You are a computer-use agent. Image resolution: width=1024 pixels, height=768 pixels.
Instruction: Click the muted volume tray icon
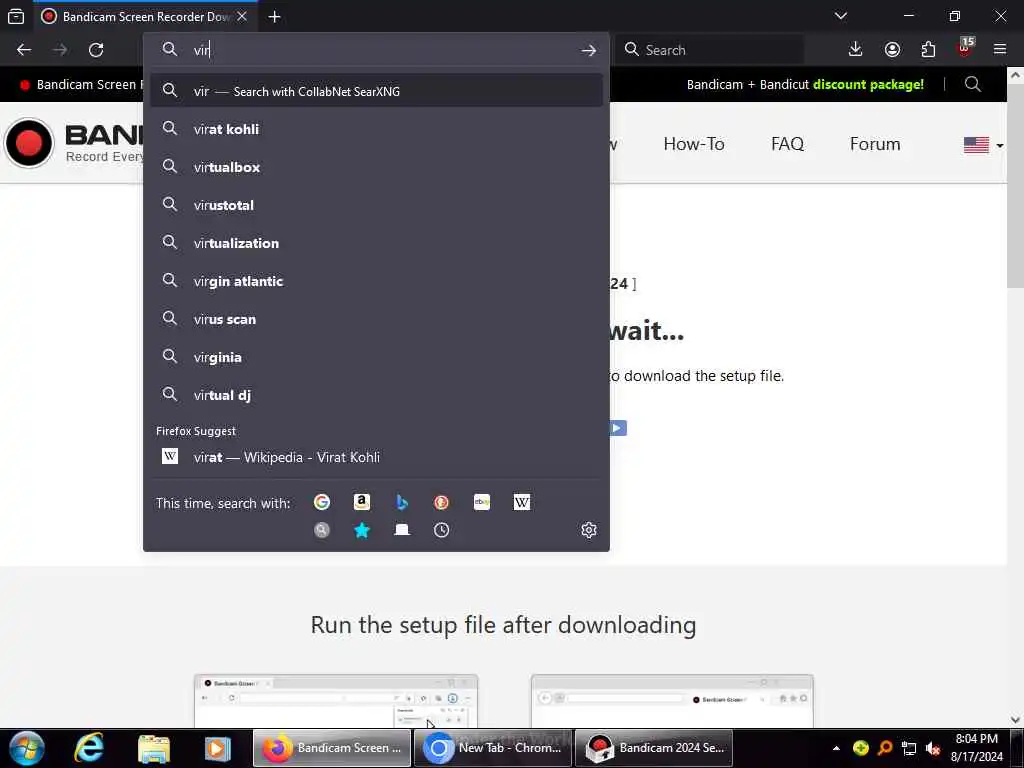[x=933, y=748]
